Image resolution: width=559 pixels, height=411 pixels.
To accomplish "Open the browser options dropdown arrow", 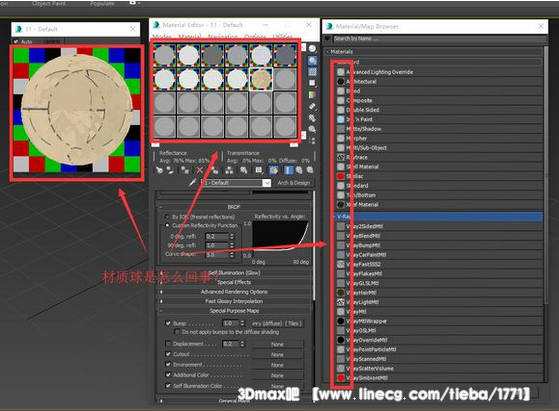I will pyautogui.click(x=328, y=38).
